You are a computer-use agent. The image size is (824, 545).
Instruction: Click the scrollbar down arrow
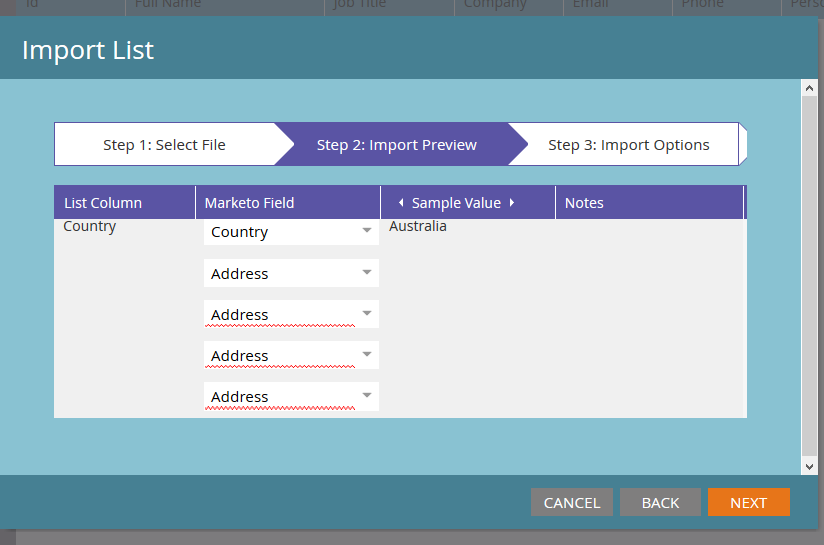(810, 466)
